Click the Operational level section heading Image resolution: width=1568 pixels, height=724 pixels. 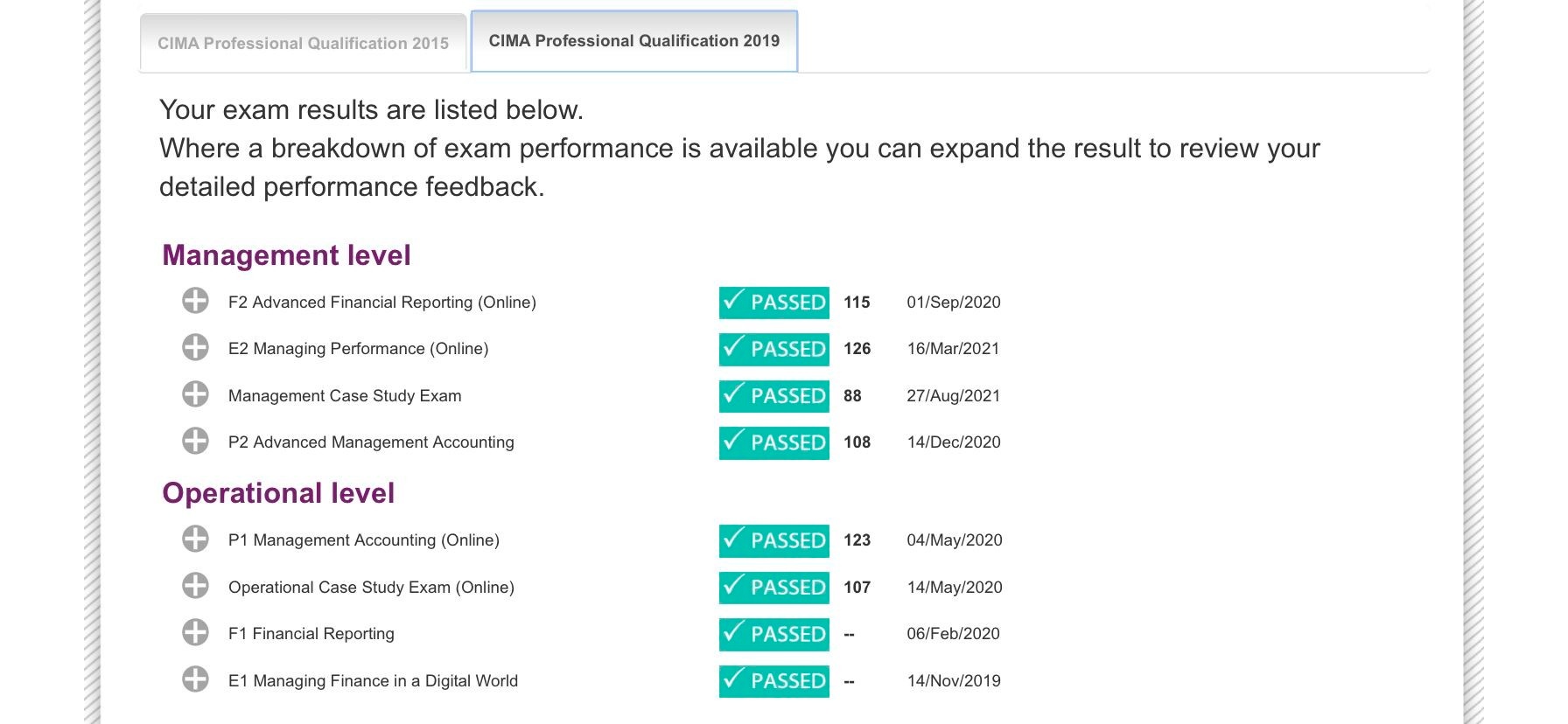(278, 493)
